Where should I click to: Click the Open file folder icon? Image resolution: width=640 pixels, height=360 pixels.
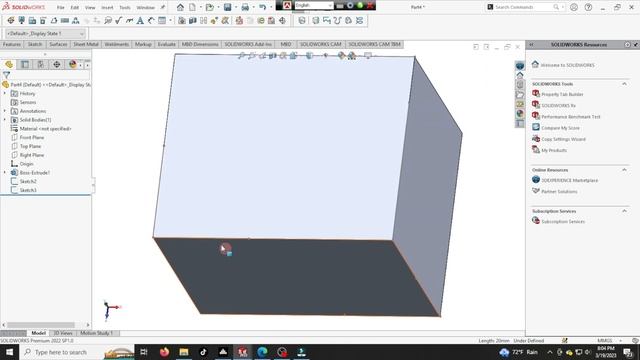pos(209,7)
